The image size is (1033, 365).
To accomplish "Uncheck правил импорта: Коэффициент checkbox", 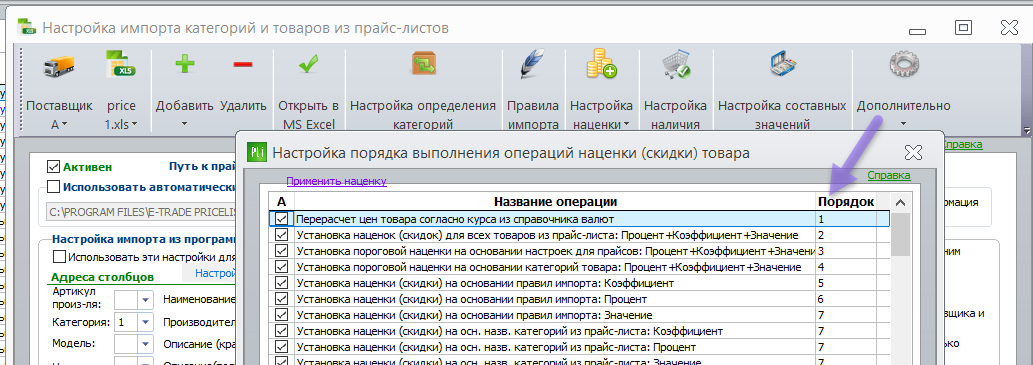I will coord(282,283).
